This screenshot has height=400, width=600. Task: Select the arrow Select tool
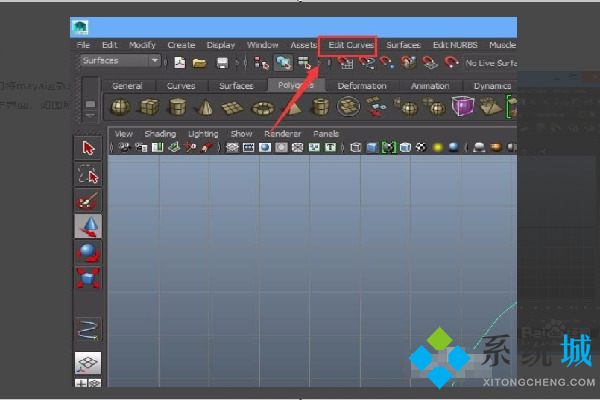pyautogui.click(x=88, y=148)
